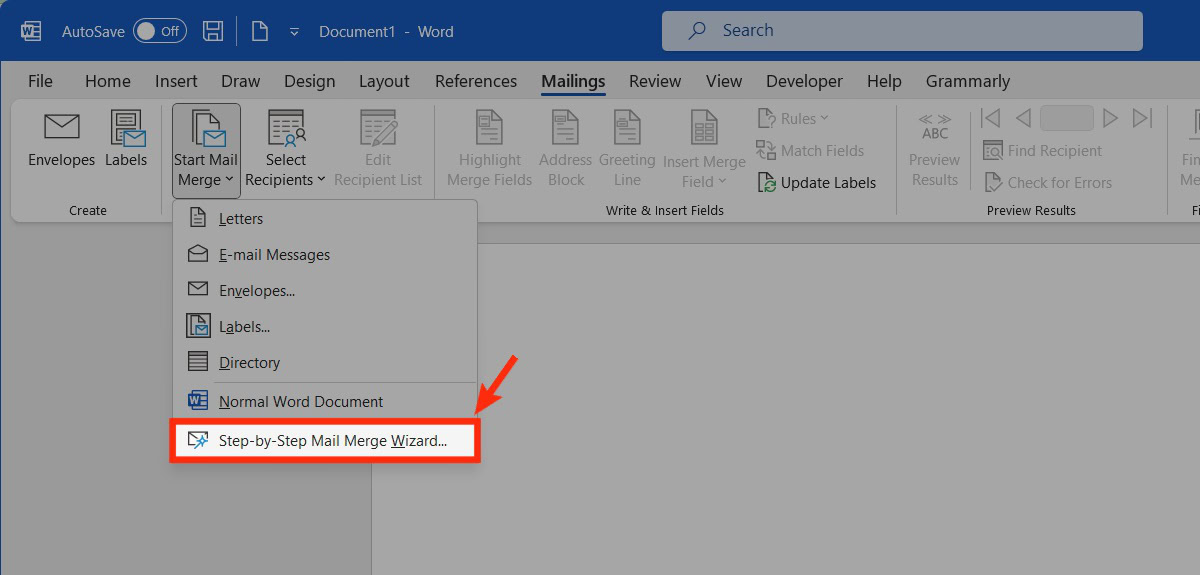Click the Edit Recipient List icon

[x=378, y=129]
